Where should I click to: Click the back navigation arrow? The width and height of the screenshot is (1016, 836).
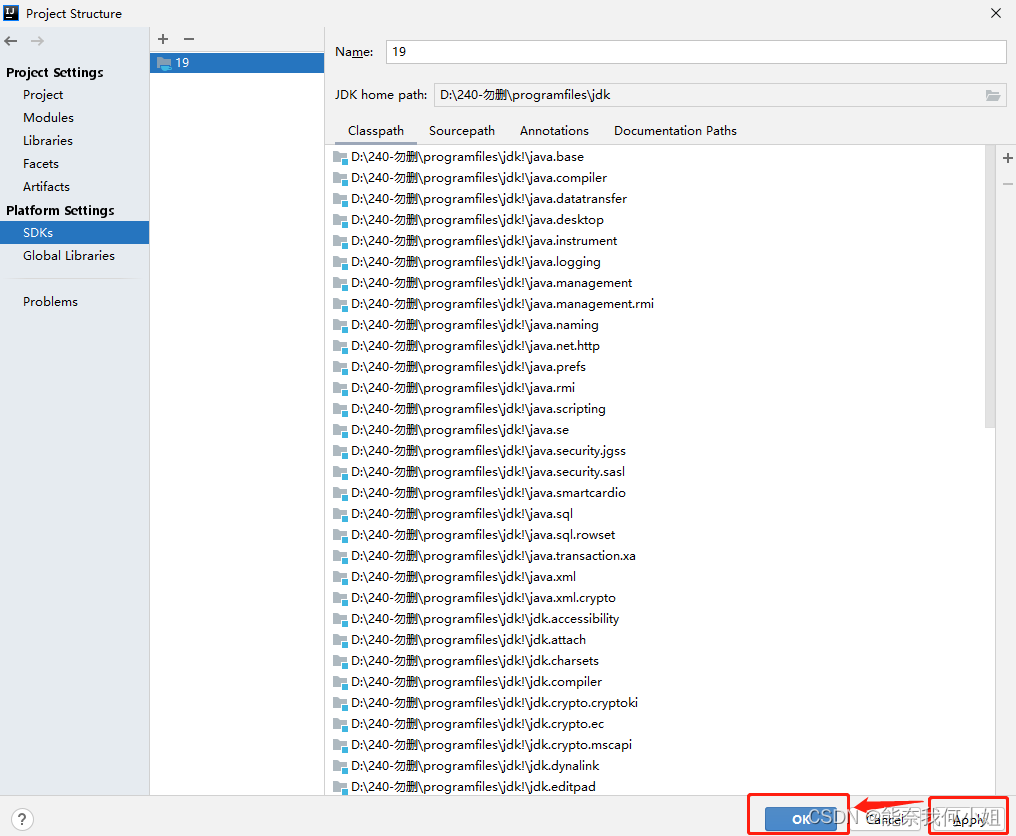(10, 41)
